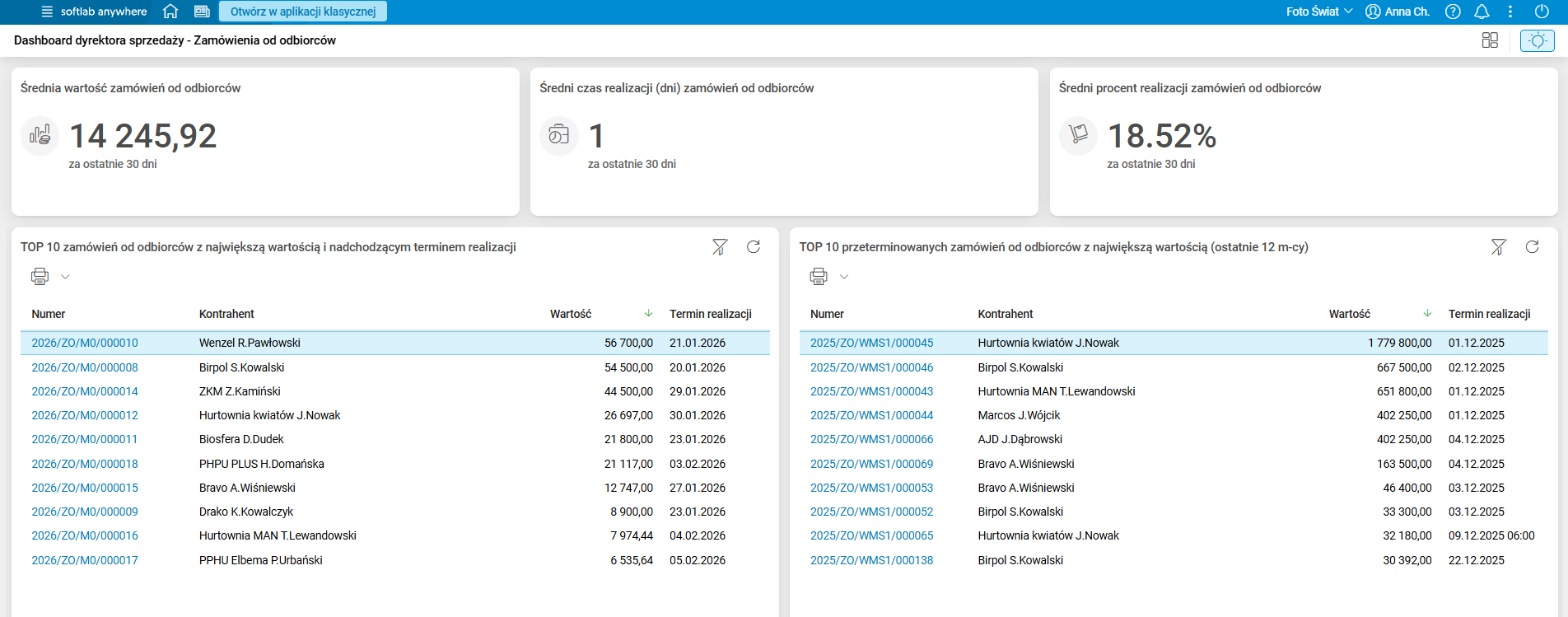Expand print options arrow in upcoming orders table
The image size is (1568, 617).
pyautogui.click(x=65, y=277)
